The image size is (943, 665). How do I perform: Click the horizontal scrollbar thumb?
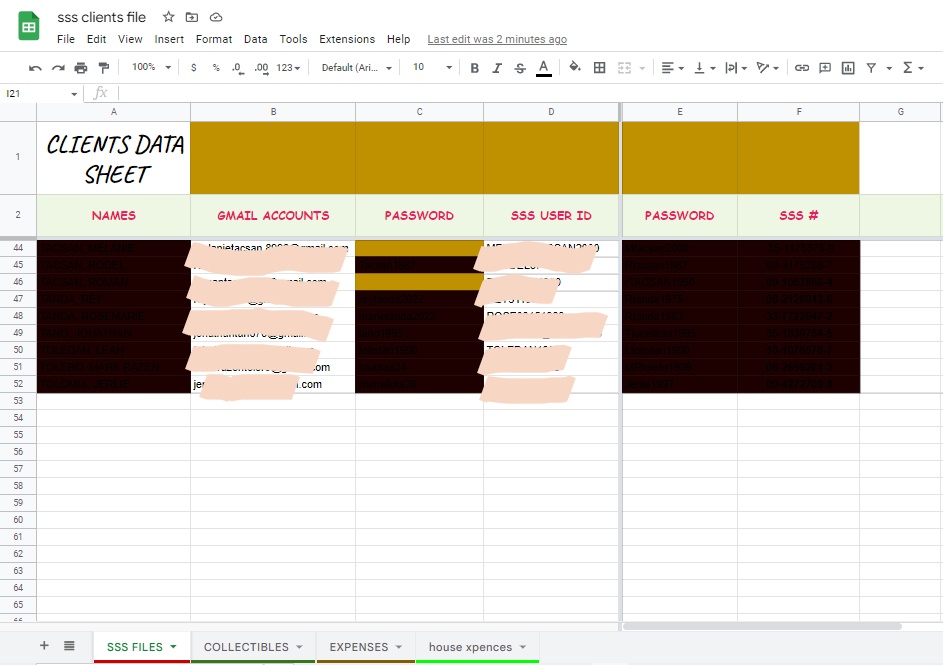762,626
